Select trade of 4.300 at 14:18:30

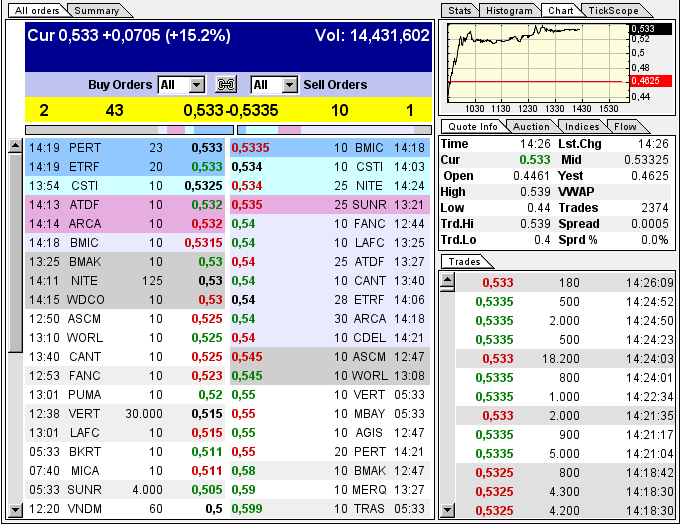(565, 492)
